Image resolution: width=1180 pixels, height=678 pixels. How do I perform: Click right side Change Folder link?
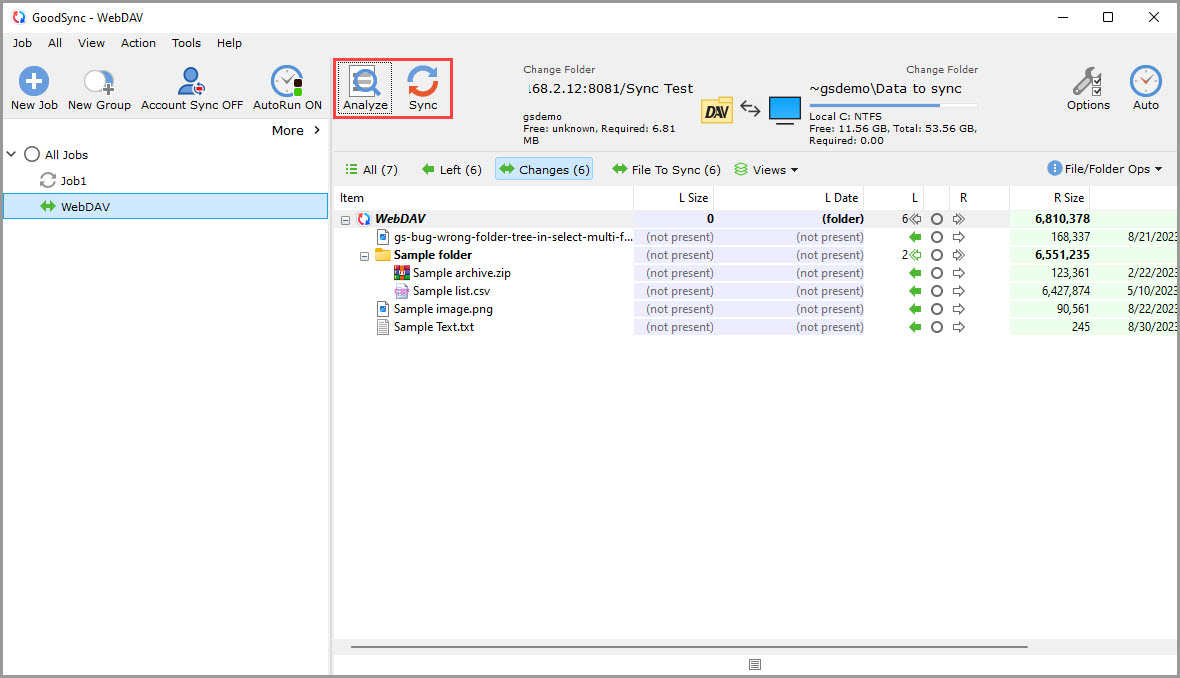click(x=942, y=69)
